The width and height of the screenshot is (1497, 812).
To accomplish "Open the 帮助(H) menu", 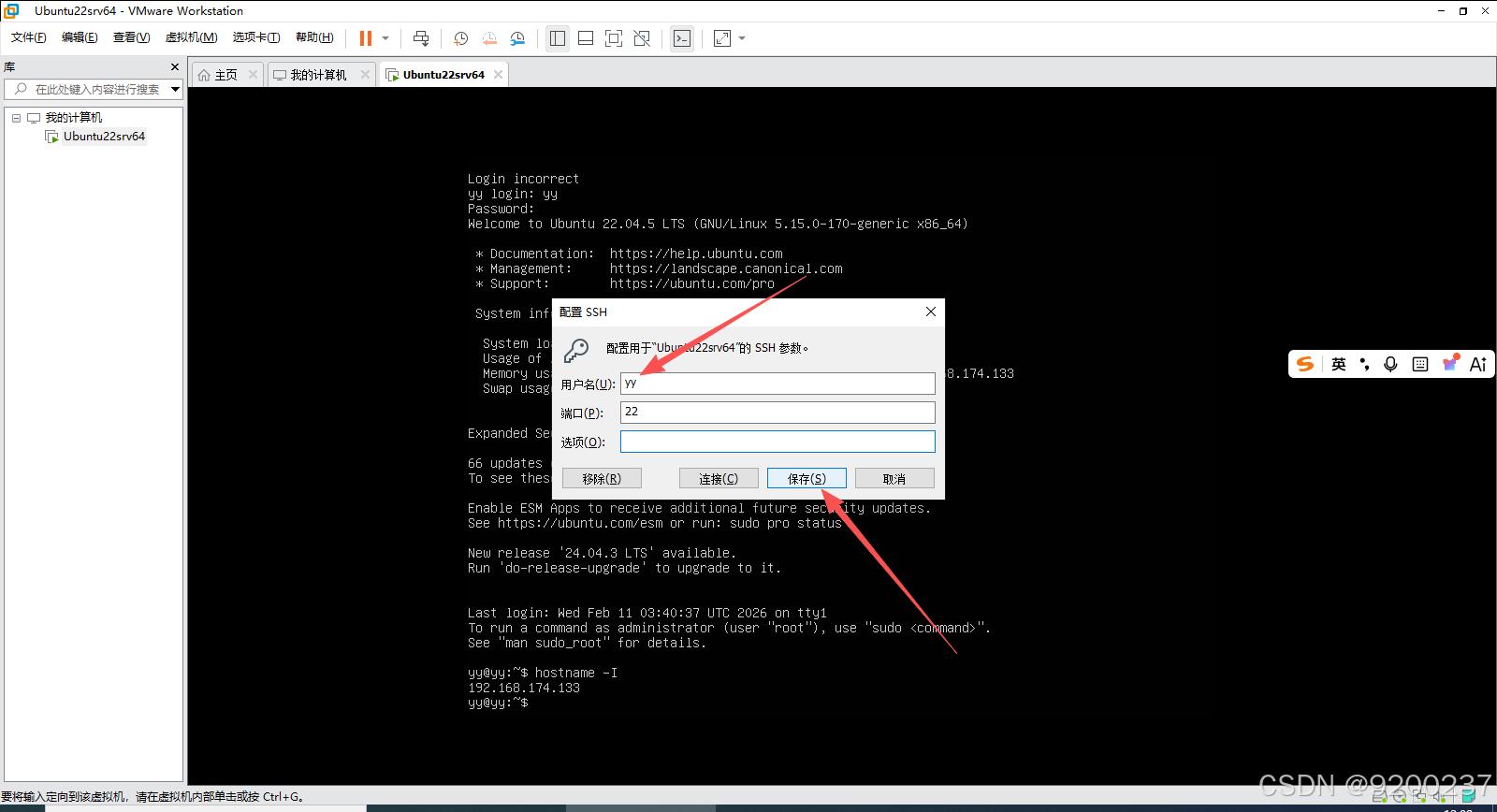I will pyautogui.click(x=314, y=37).
